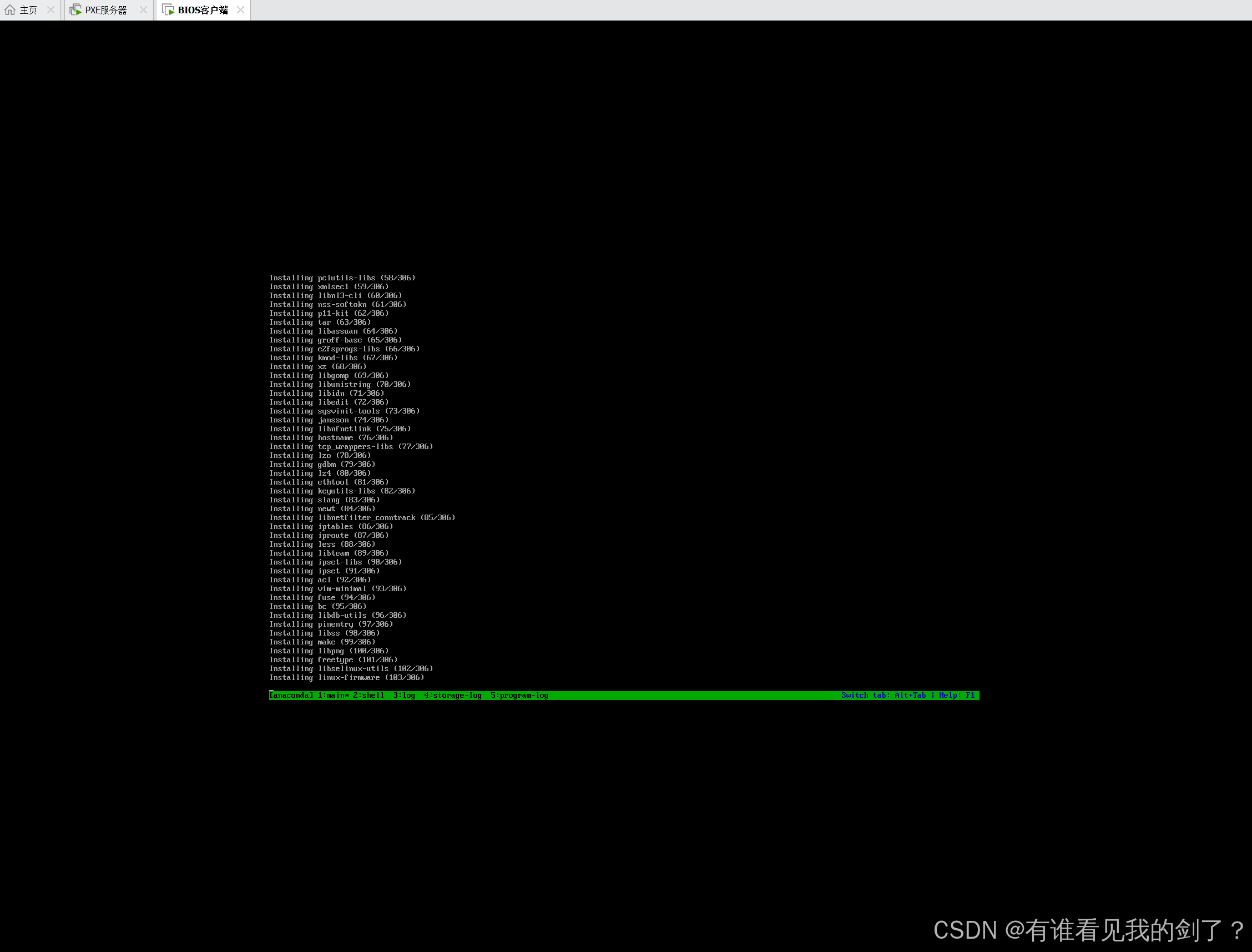The height and width of the screenshot is (952, 1252).
Task: Click the BIOS客户端 running VM icon
Action: (x=168, y=9)
